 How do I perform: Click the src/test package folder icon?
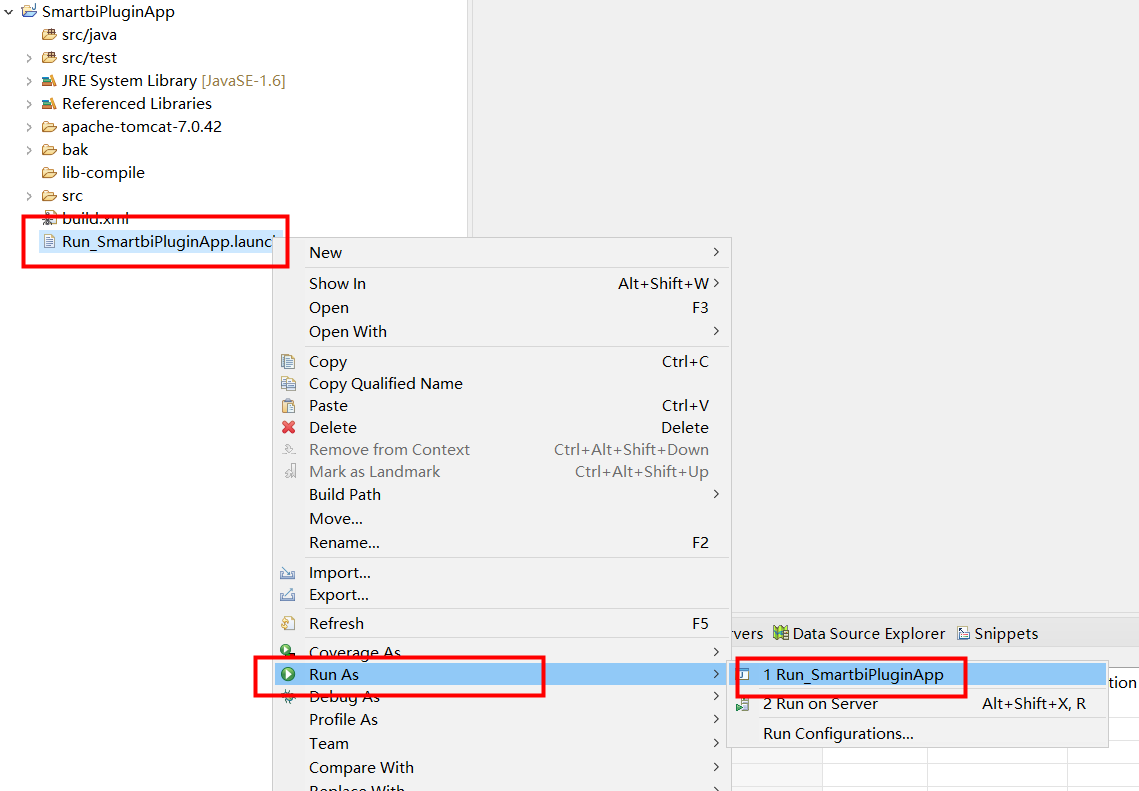pyautogui.click(x=49, y=57)
